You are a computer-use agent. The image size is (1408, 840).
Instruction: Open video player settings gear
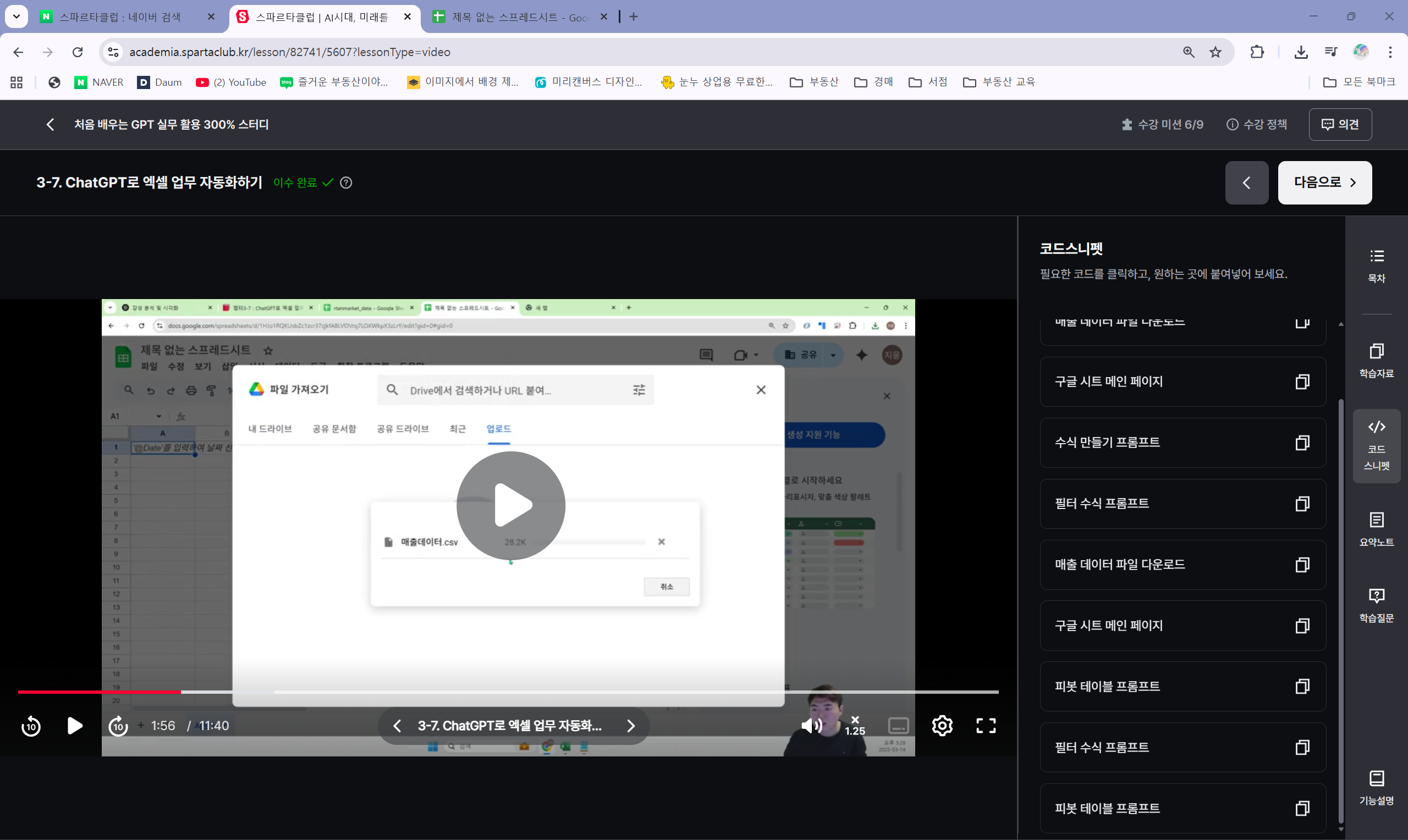point(942,726)
